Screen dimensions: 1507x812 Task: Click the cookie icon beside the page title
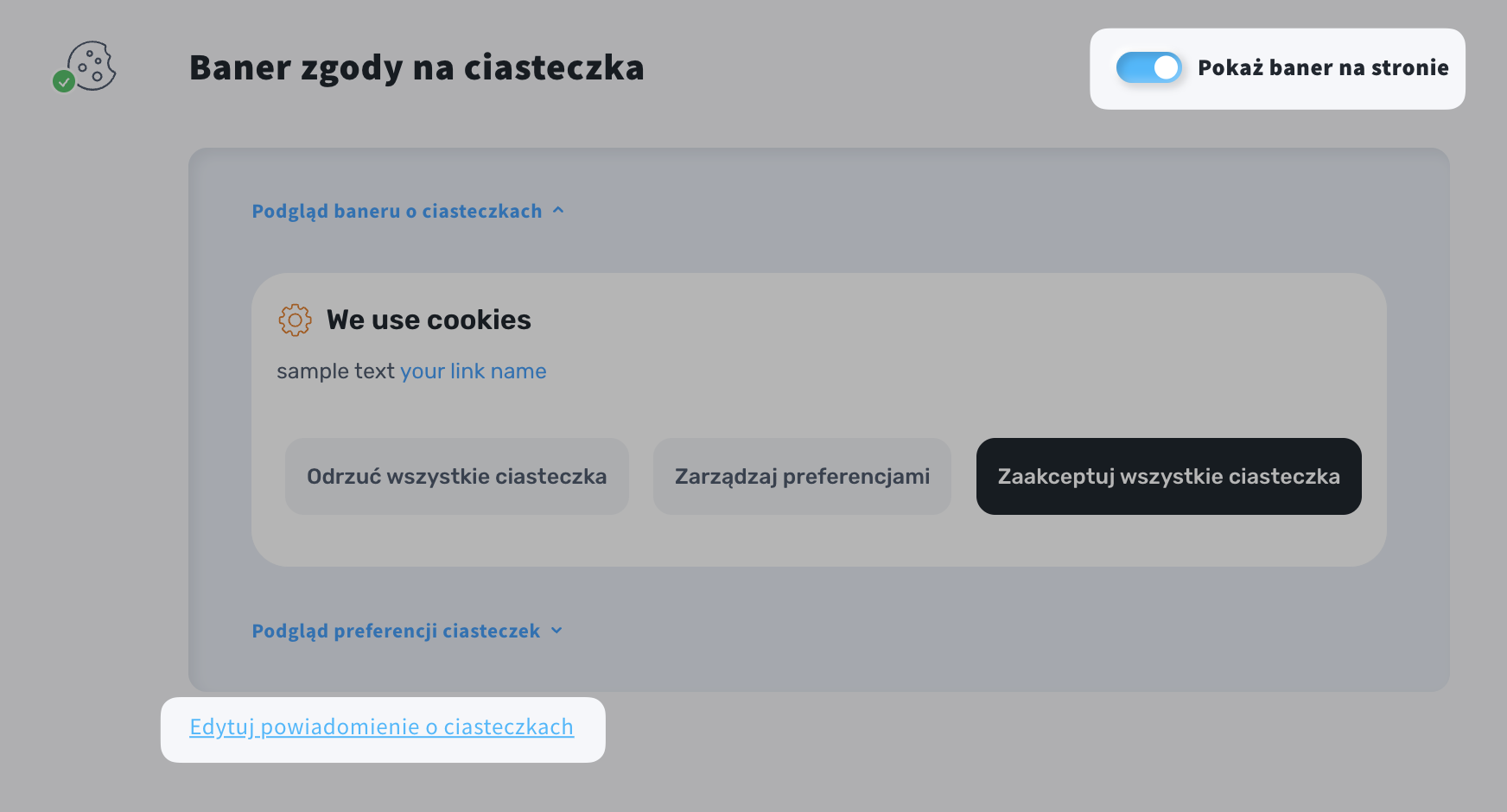coord(92,65)
